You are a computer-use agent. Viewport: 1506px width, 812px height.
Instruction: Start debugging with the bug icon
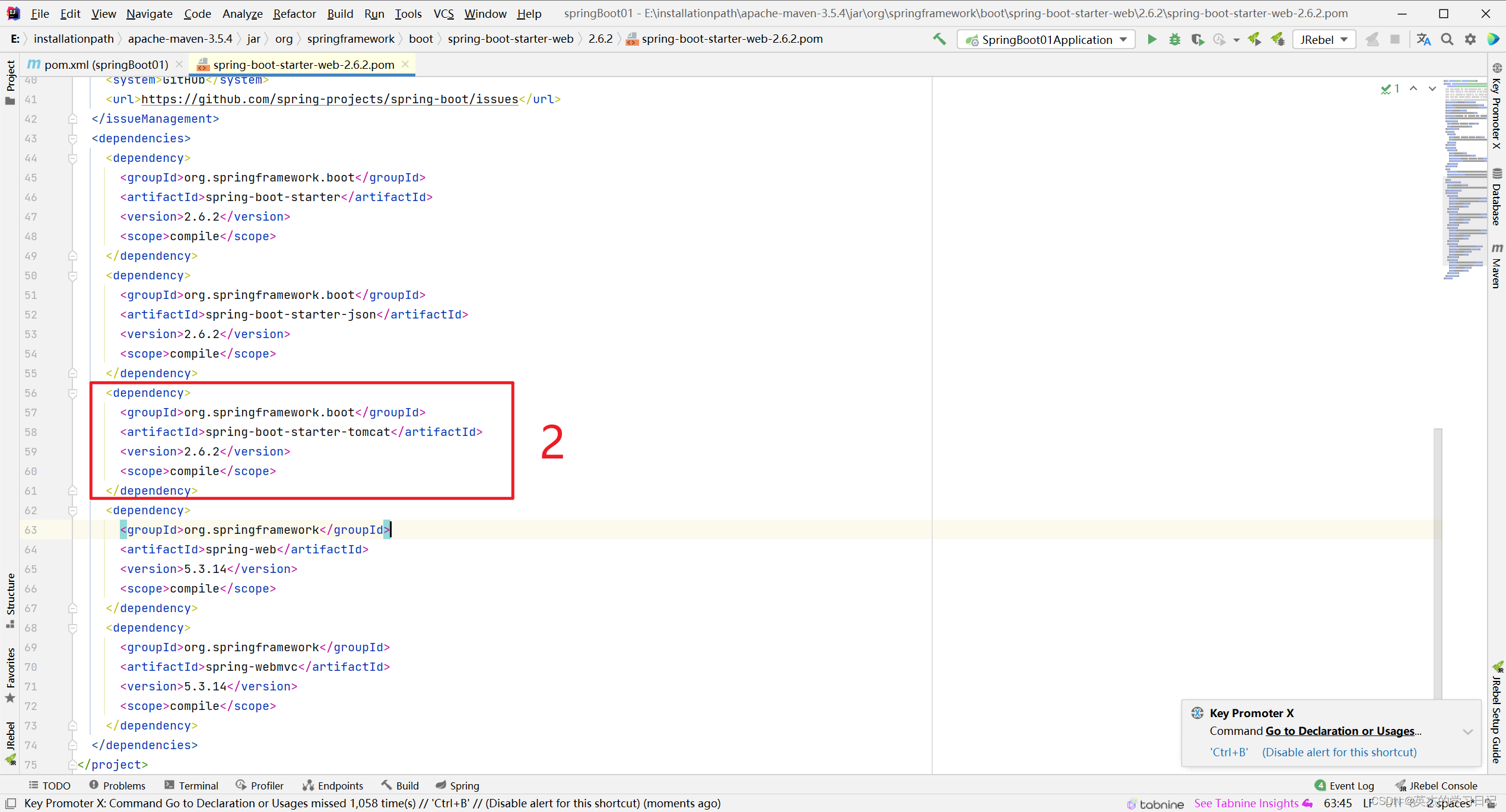pyautogui.click(x=1174, y=39)
